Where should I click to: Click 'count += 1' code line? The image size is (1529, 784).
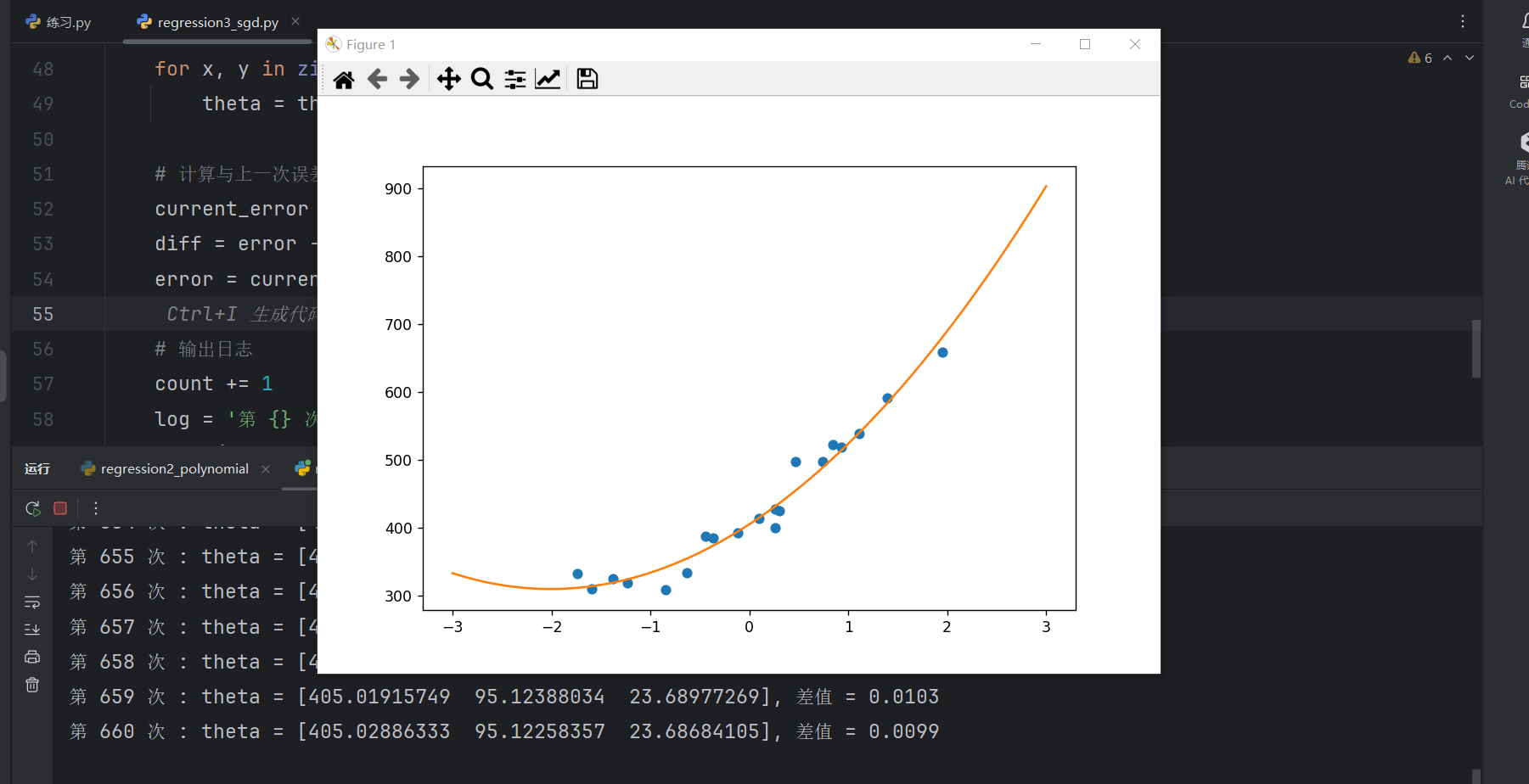pos(214,384)
